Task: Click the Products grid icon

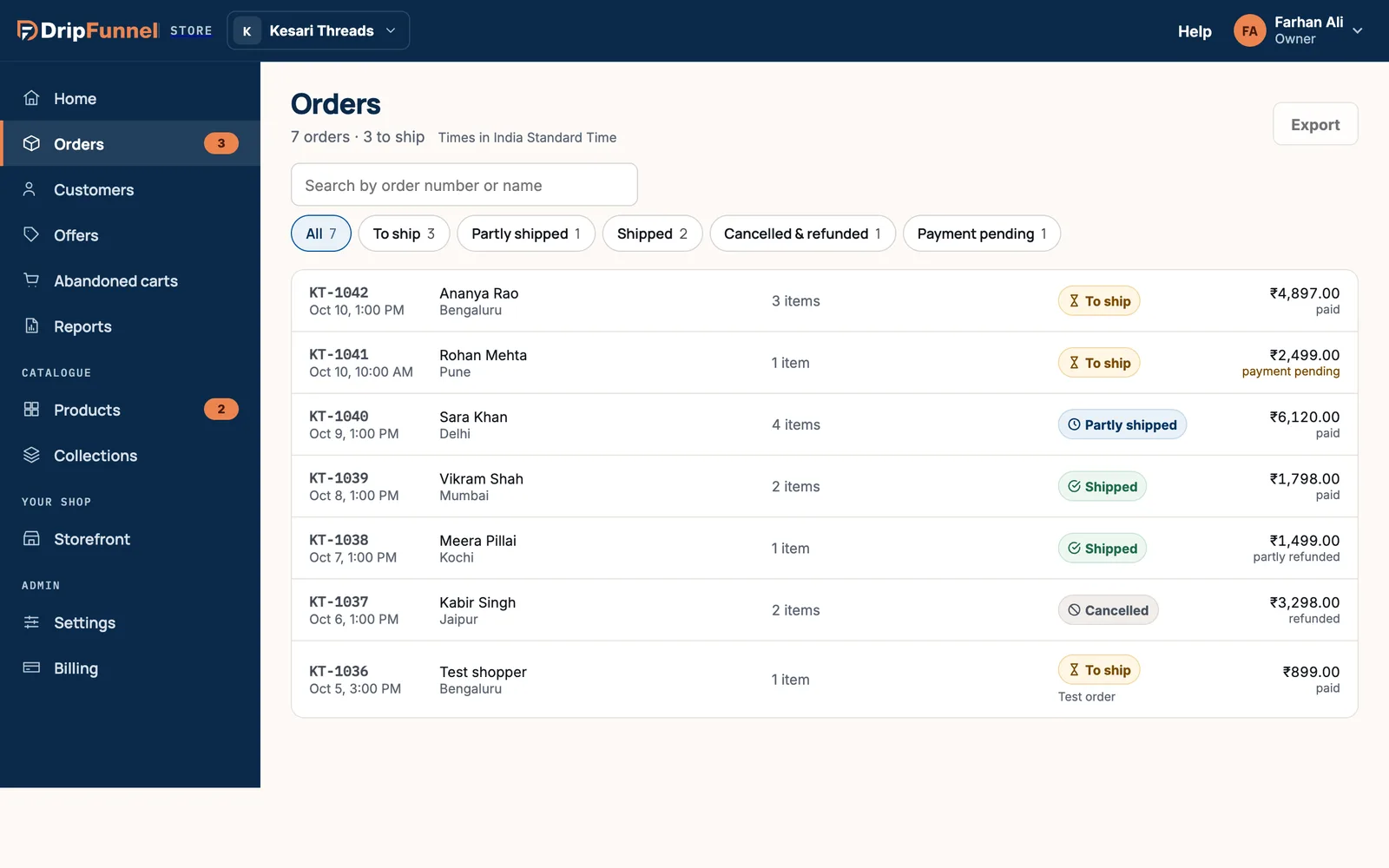Action: click(x=31, y=409)
